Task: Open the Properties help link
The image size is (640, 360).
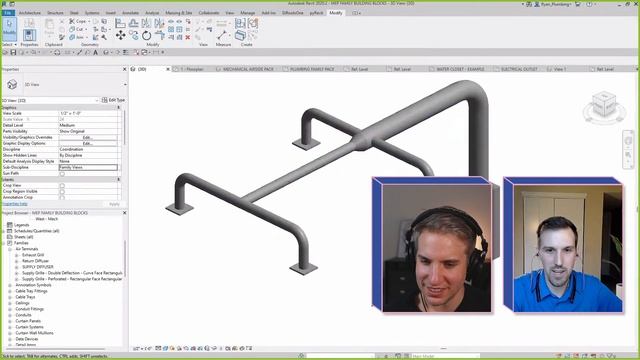Action: click(15, 204)
